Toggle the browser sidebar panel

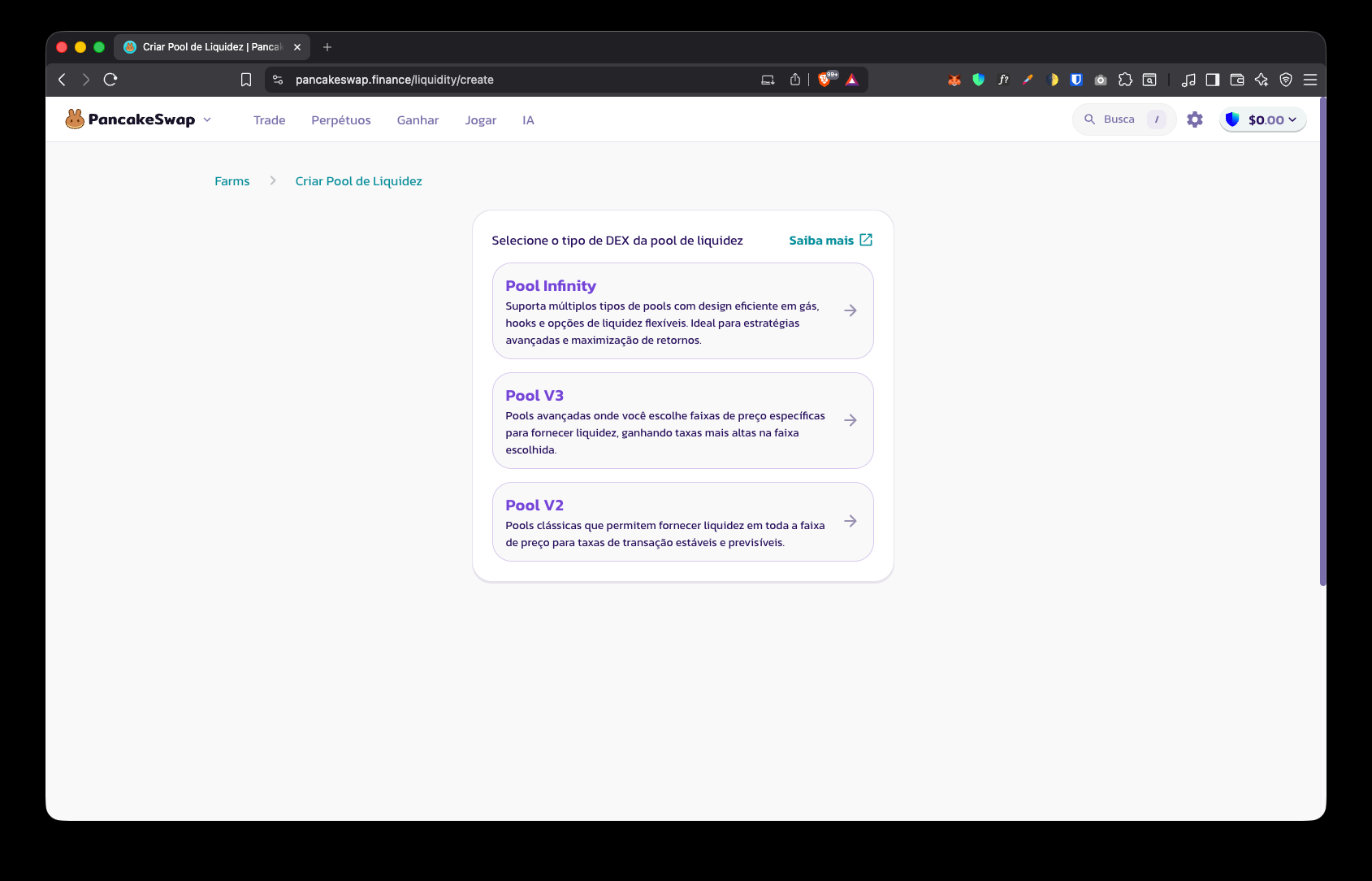(x=1213, y=80)
